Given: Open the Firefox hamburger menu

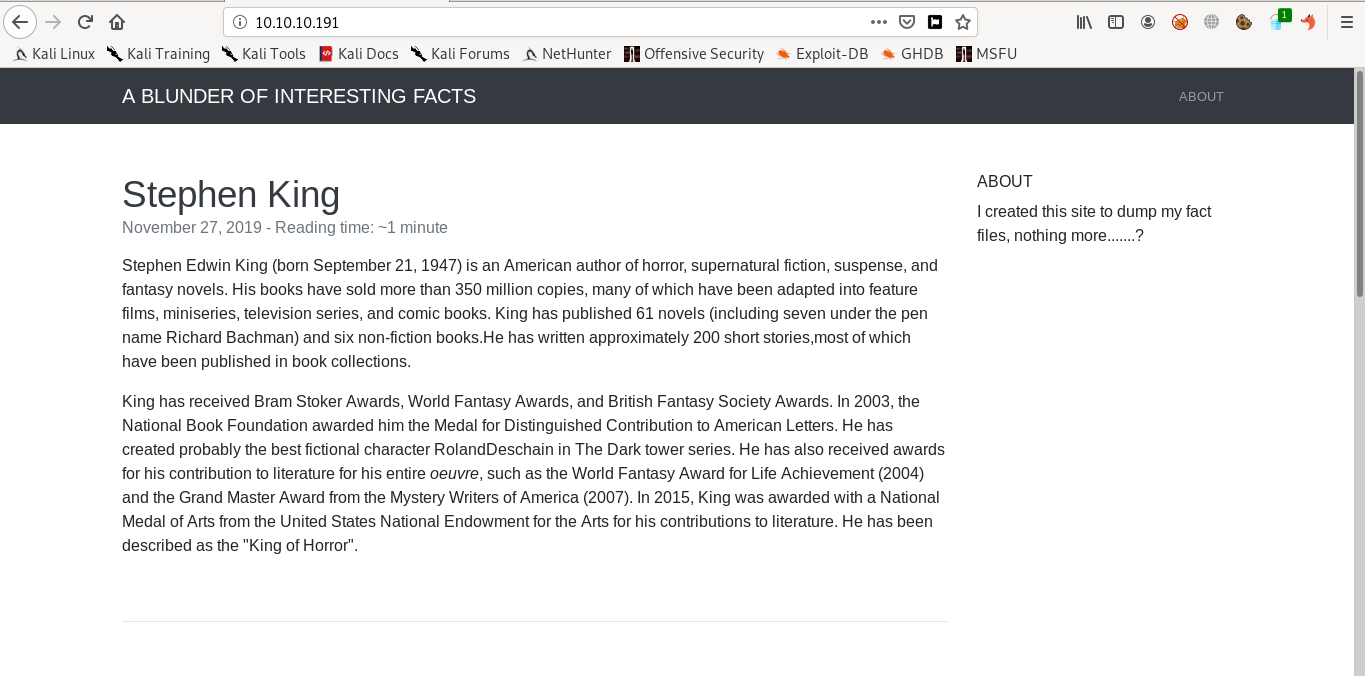Looking at the screenshot, I should click(x=1346, y=22).
